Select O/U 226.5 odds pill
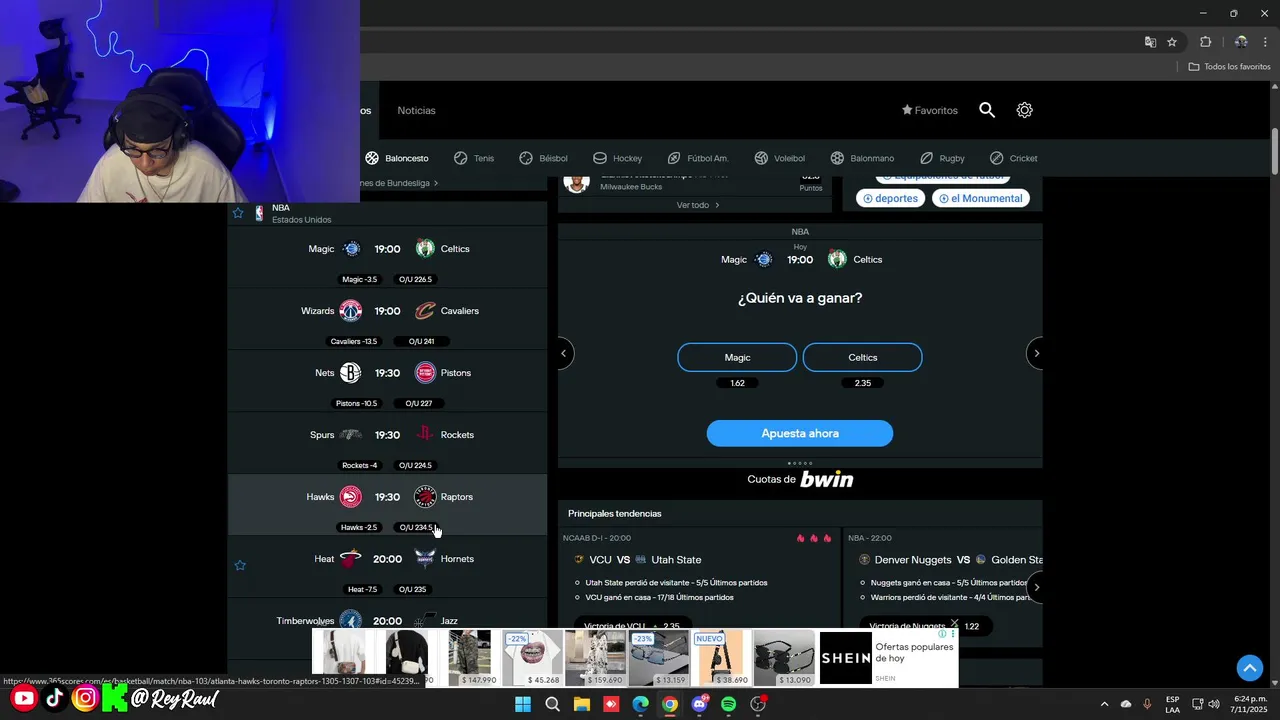 pyautogui.click(x=415, y=279)
